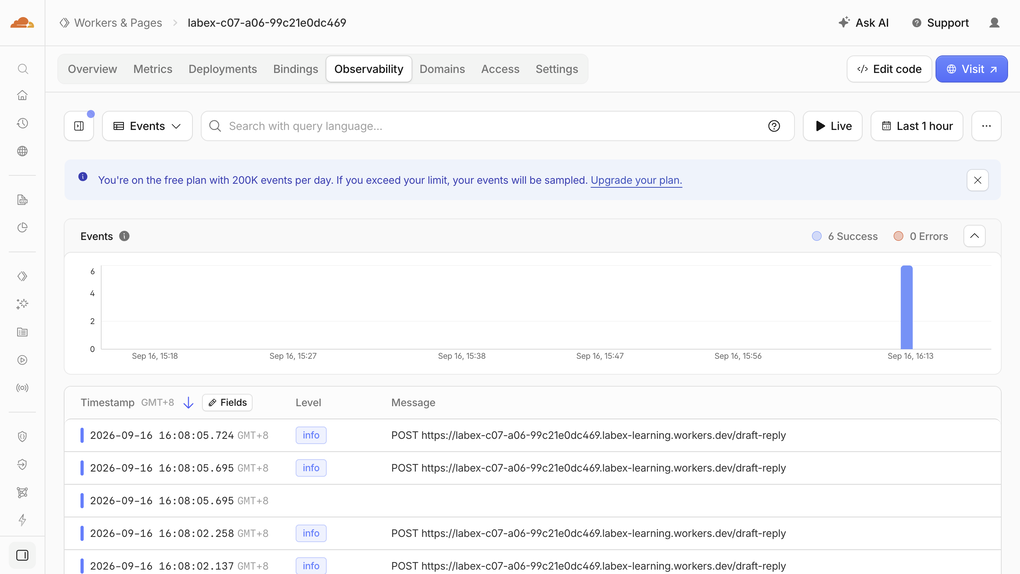Switch to the Deployments tab
The width and height of the screenshot is (1020, 574).
pos(222,69)
